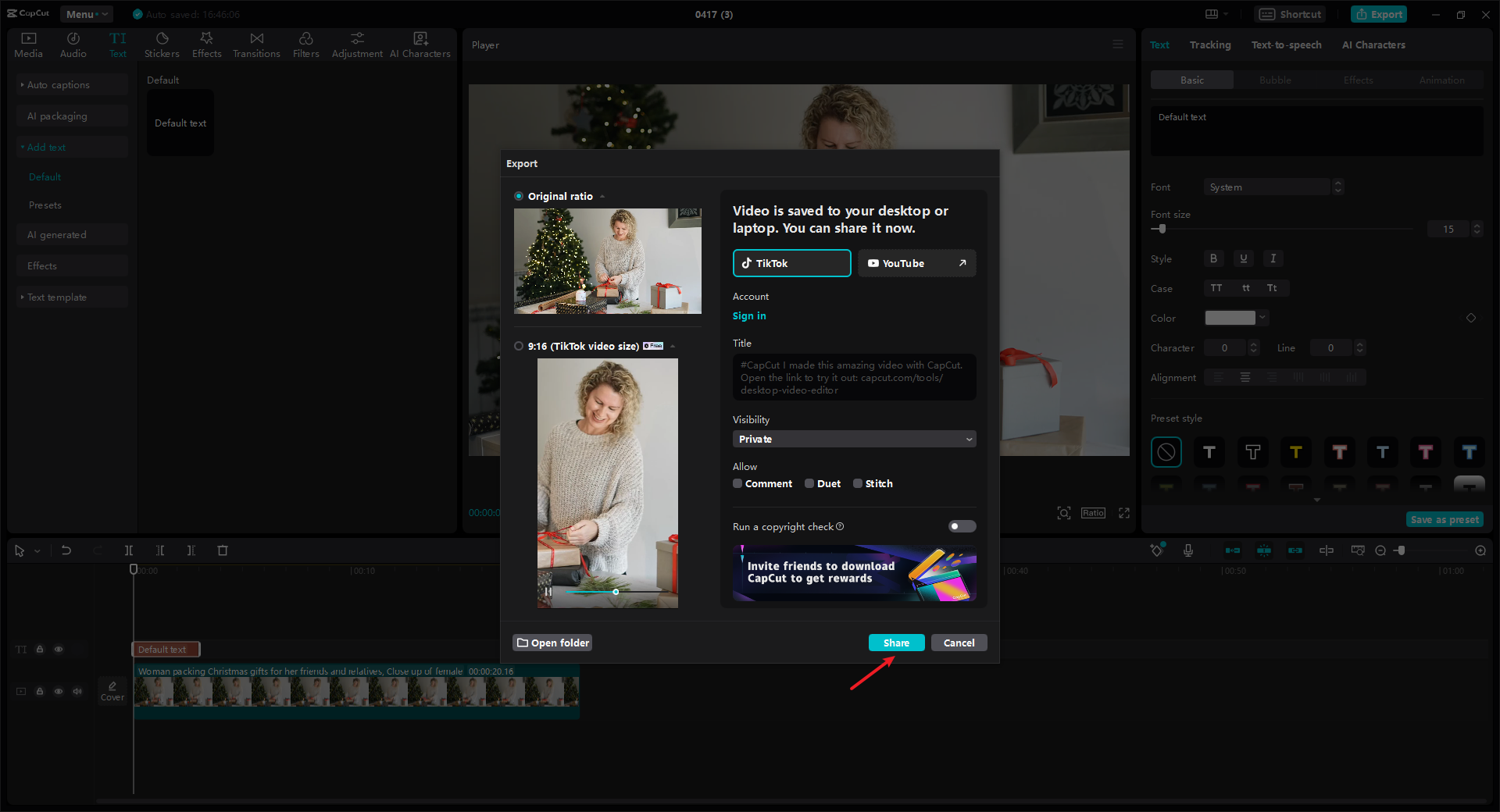Click the Cover edit icon on track

(x=112, y=690)
